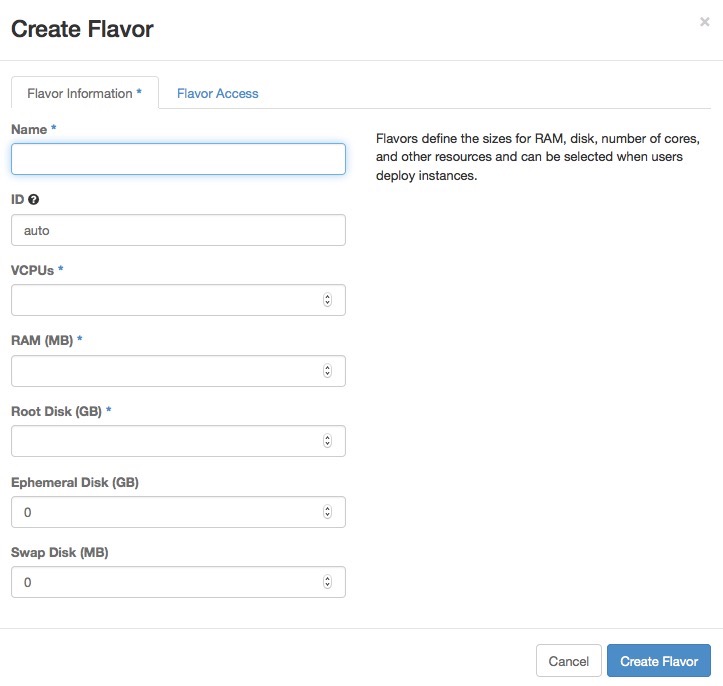
Task: Click the Ephemeral Disk stepper arrows
Action: tap(328, 512)
